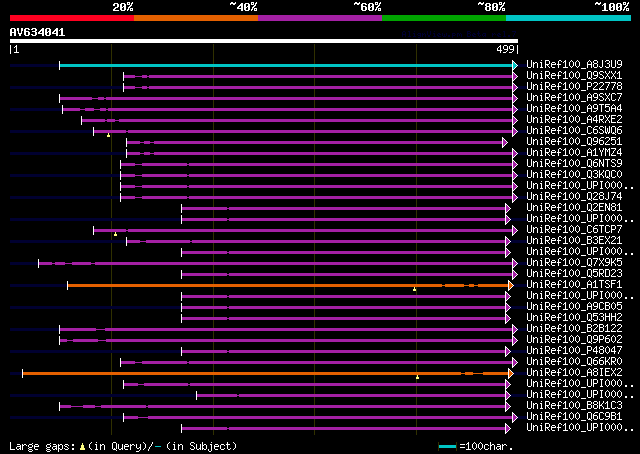640x454 pixels.
Task: Select the query name AV634041
Action: point(38,32)
